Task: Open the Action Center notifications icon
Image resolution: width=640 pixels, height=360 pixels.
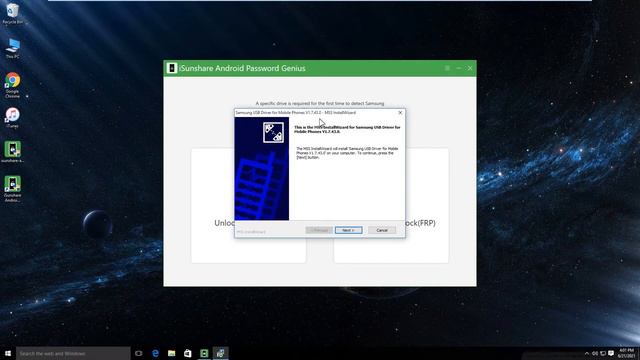Action: [x=611, y=353]
